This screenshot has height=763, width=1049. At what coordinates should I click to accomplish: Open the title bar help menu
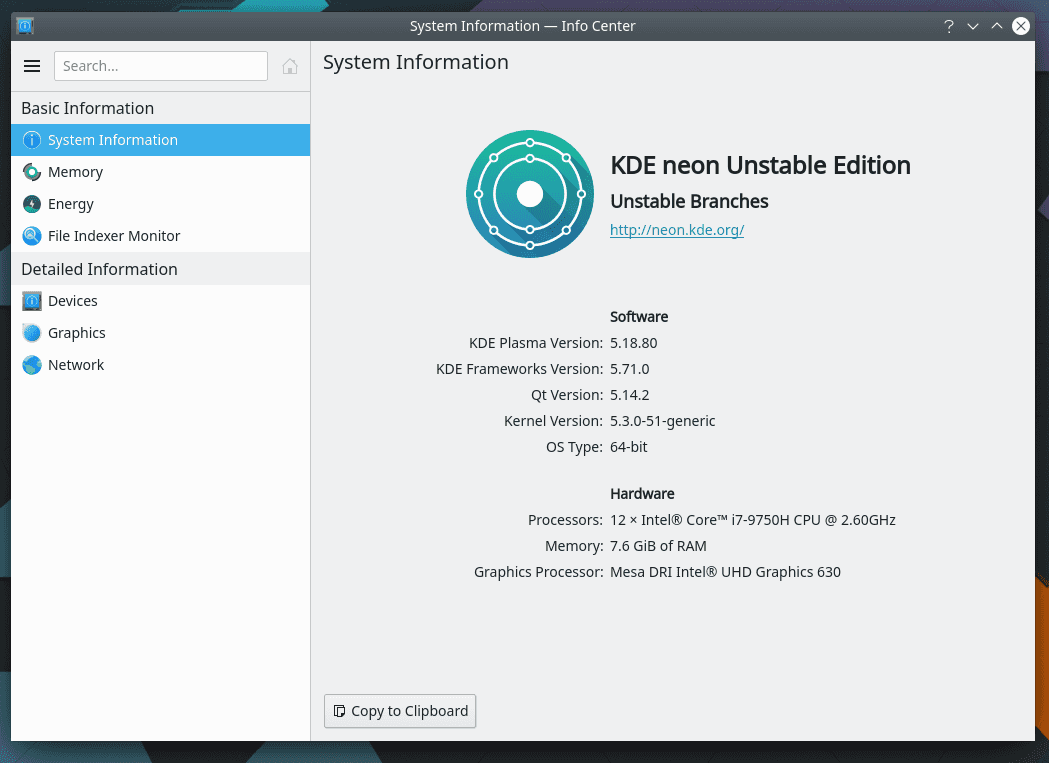click(948, 26)
